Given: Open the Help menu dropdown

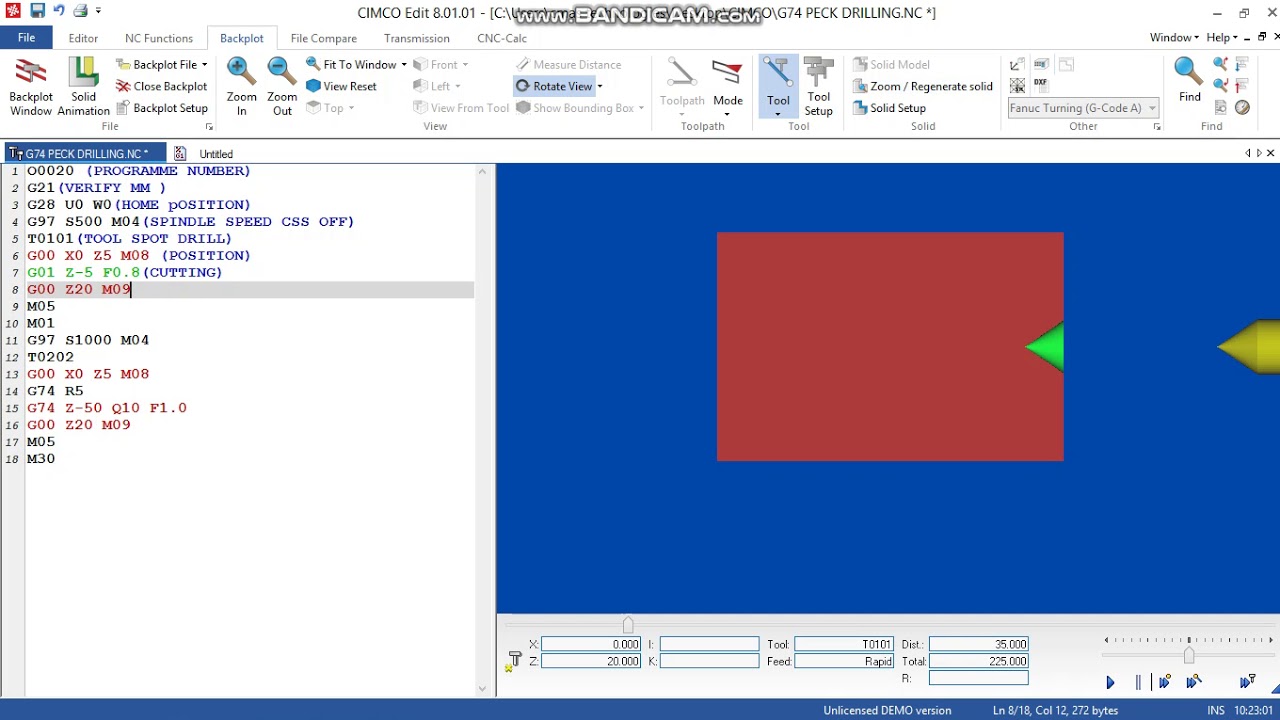Looking at the screenshot, I should point(1222,38).
